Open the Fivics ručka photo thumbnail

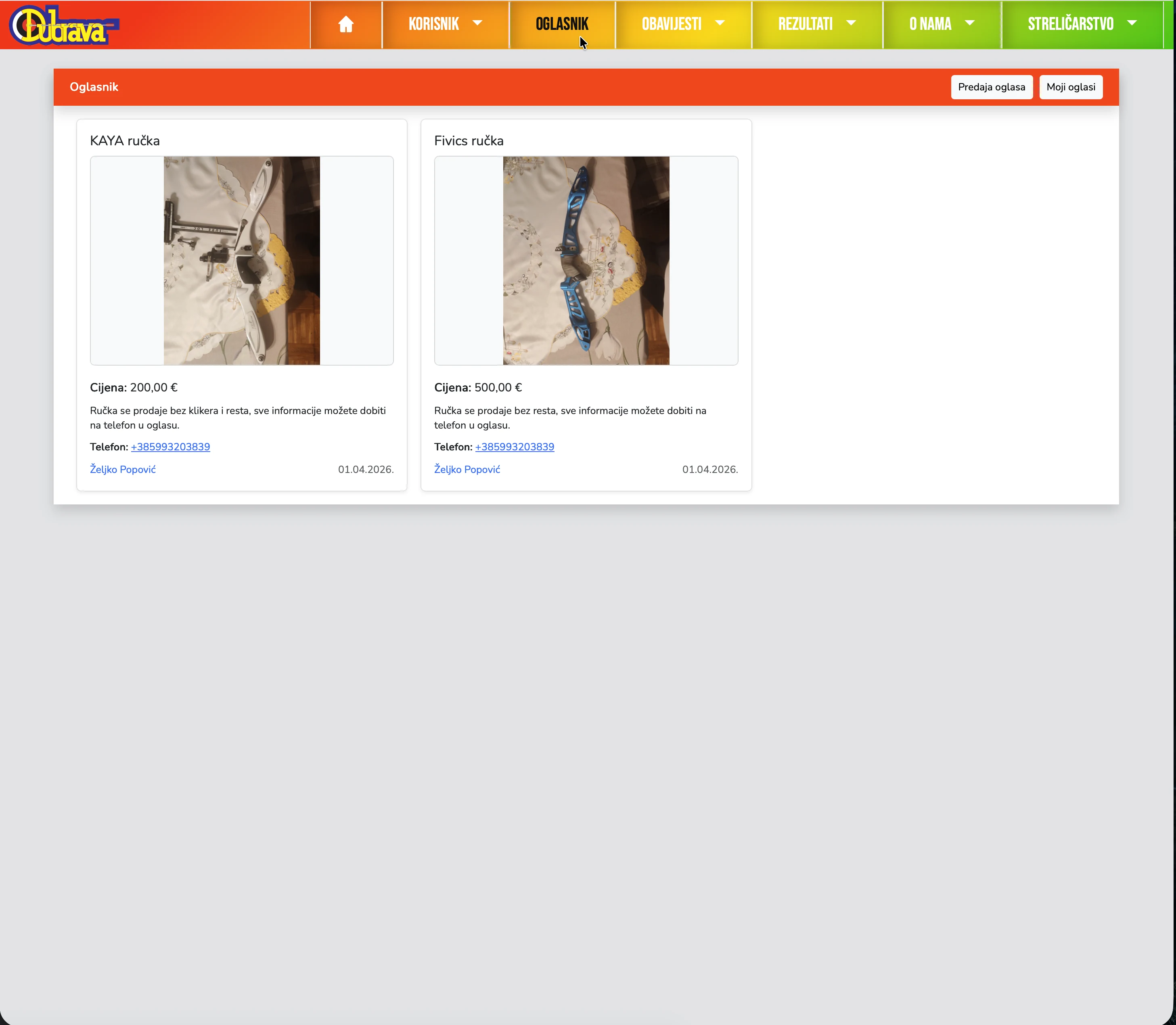pyautogui.click(x=586, y=261)
